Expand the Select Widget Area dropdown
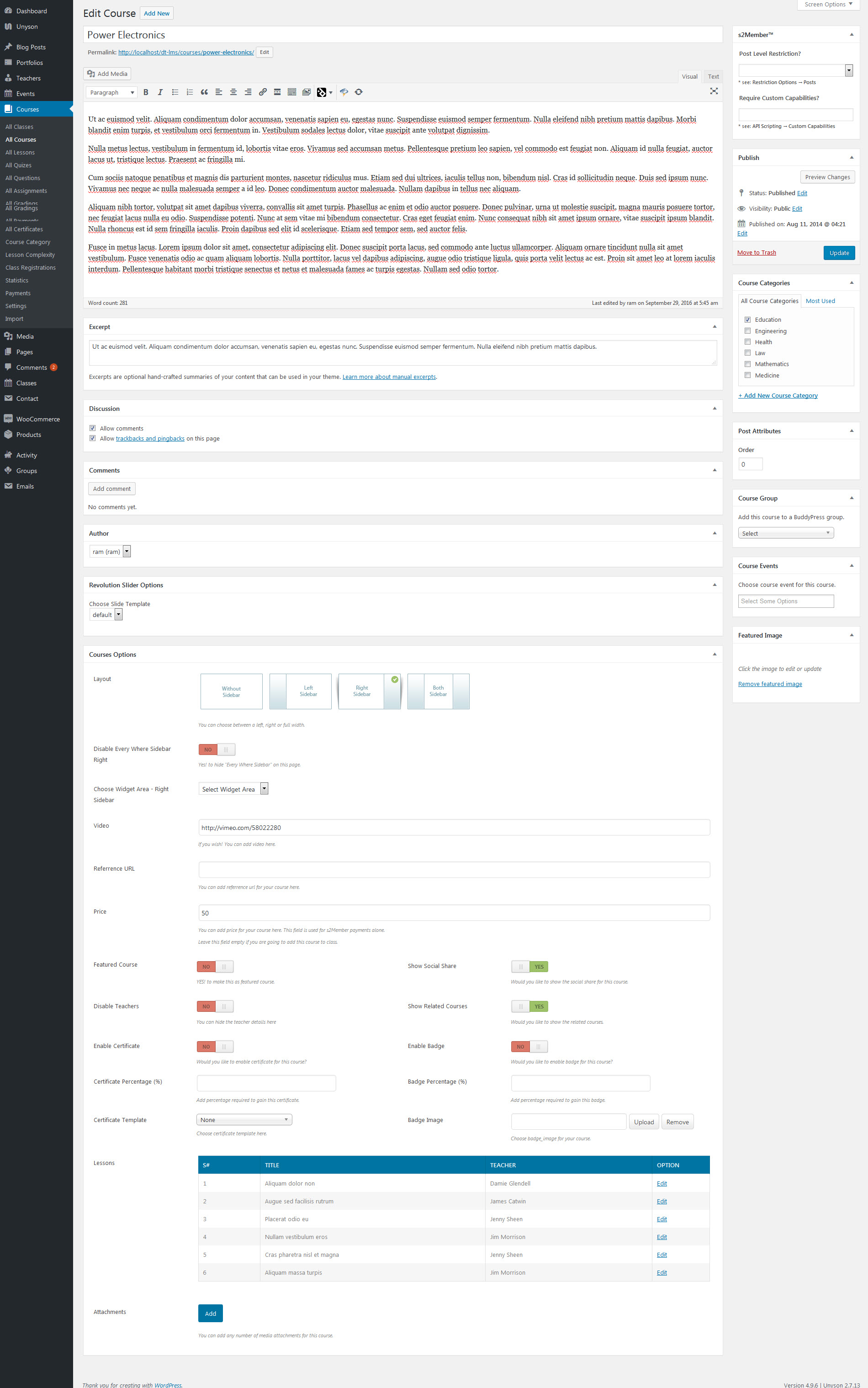868x1388 pixels. coord(233,789)
